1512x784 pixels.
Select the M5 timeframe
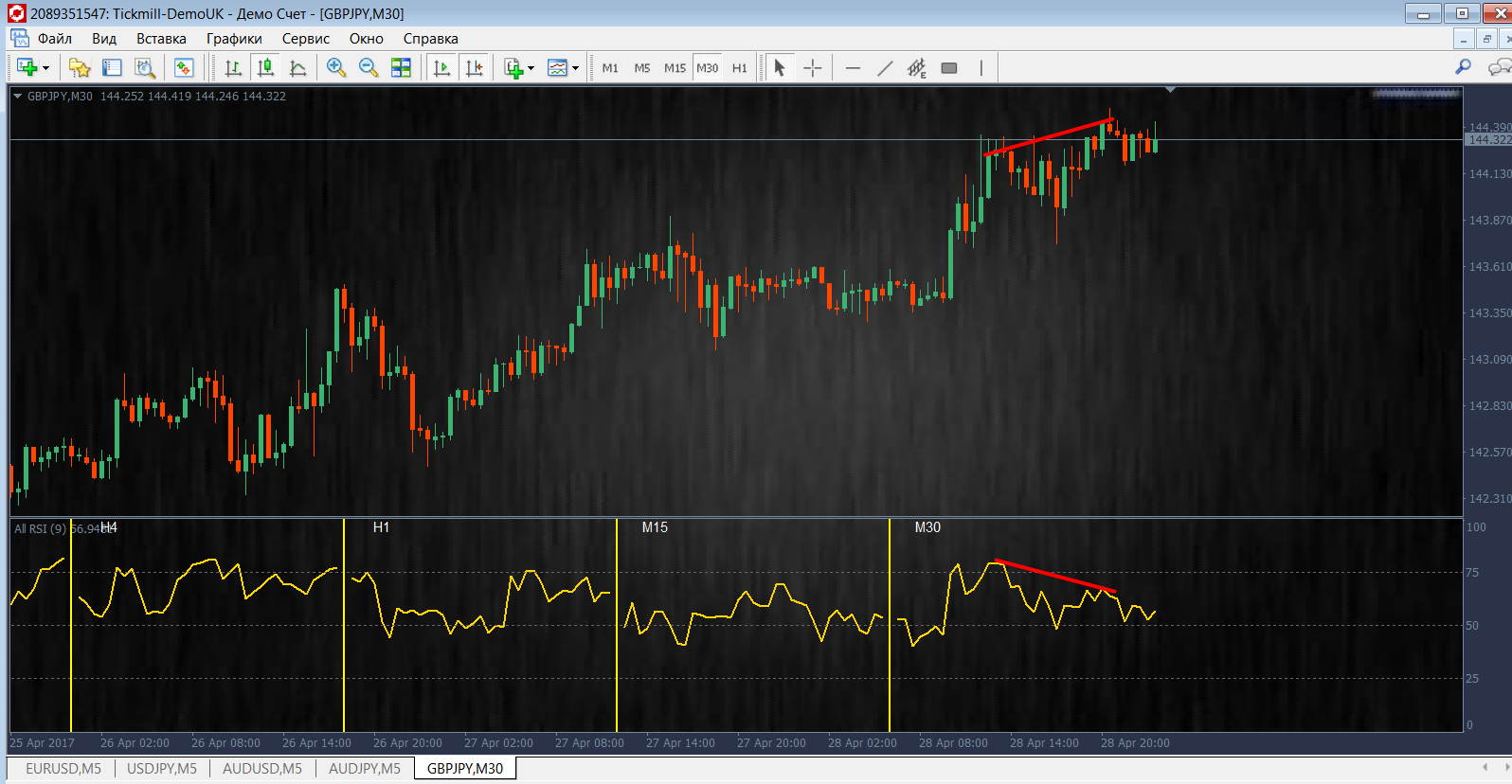[642, 68]
